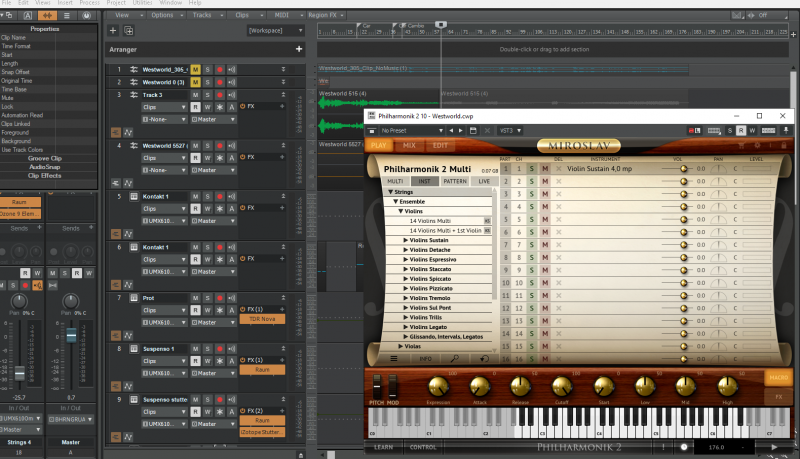
Task: Toggle the MACRO button in Philharmonik
Action: (x=779, y=377)
